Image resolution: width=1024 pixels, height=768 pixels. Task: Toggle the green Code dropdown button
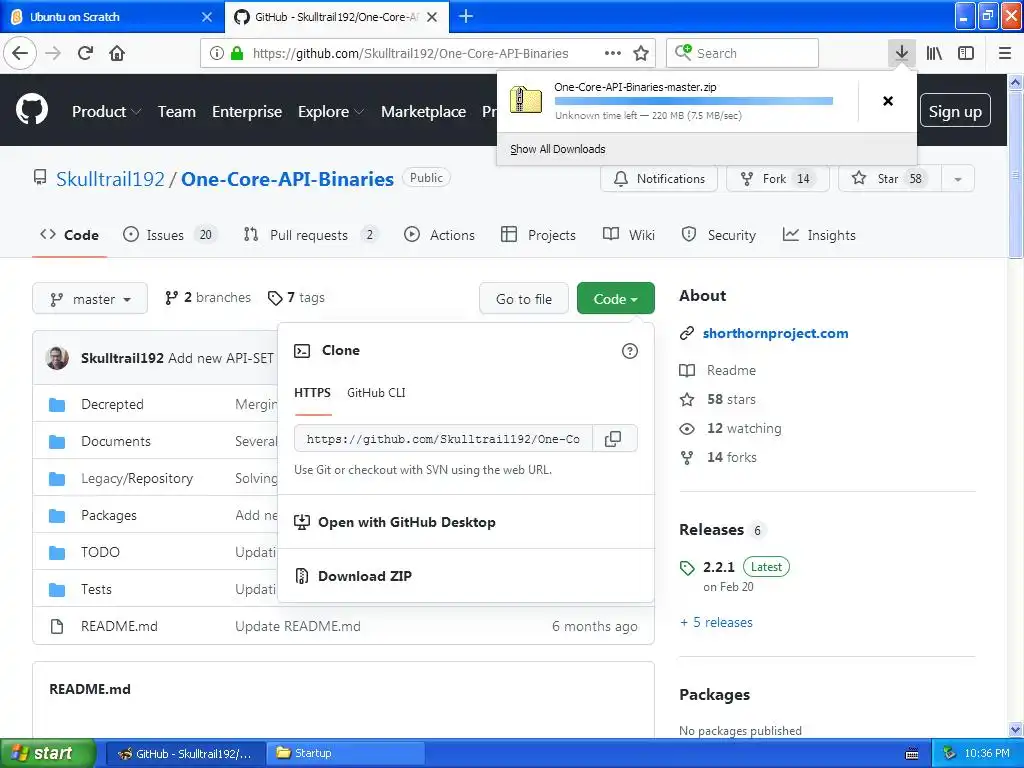(x=615, y=298)
